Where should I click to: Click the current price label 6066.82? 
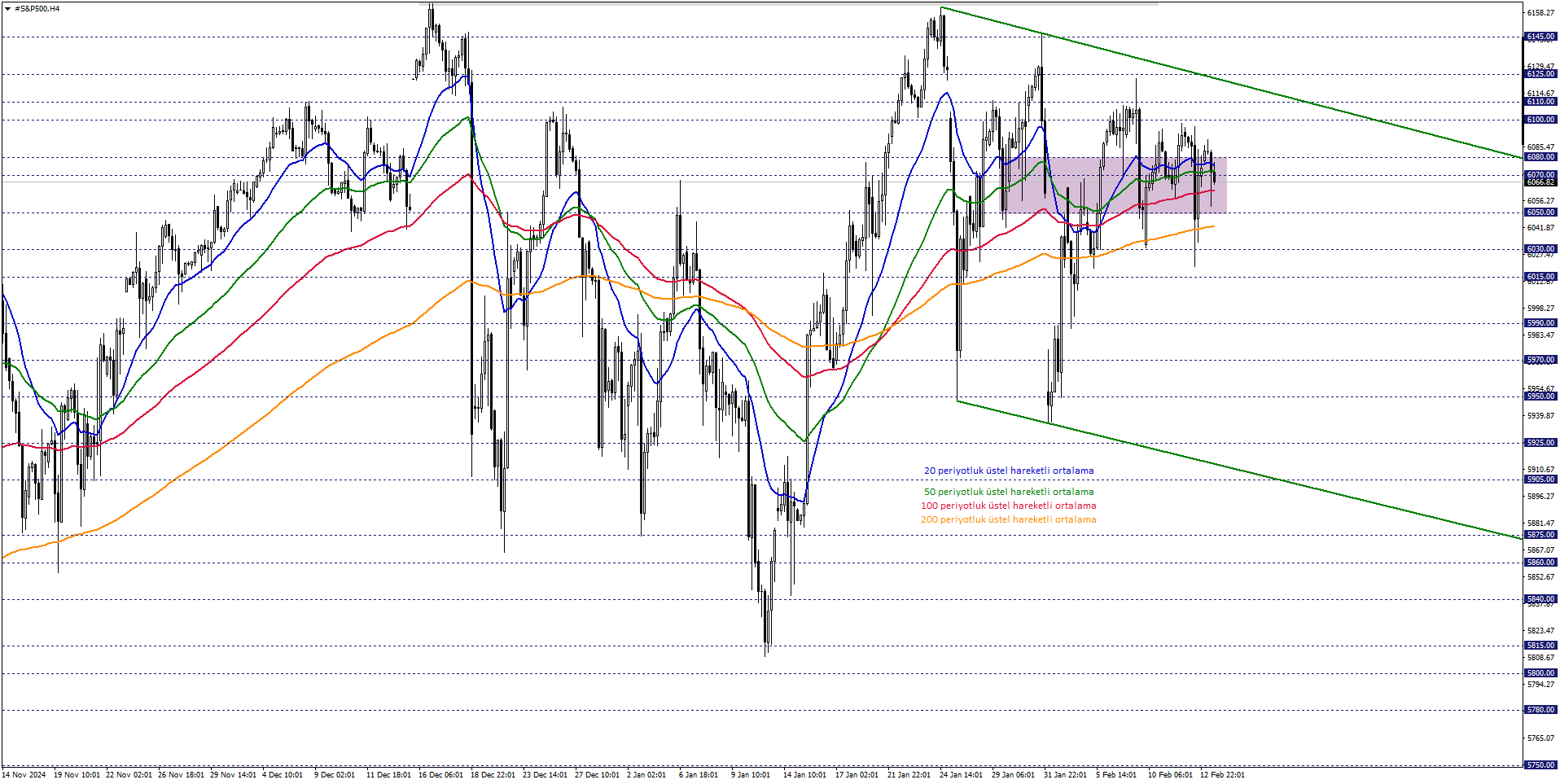pos(1540,182)
